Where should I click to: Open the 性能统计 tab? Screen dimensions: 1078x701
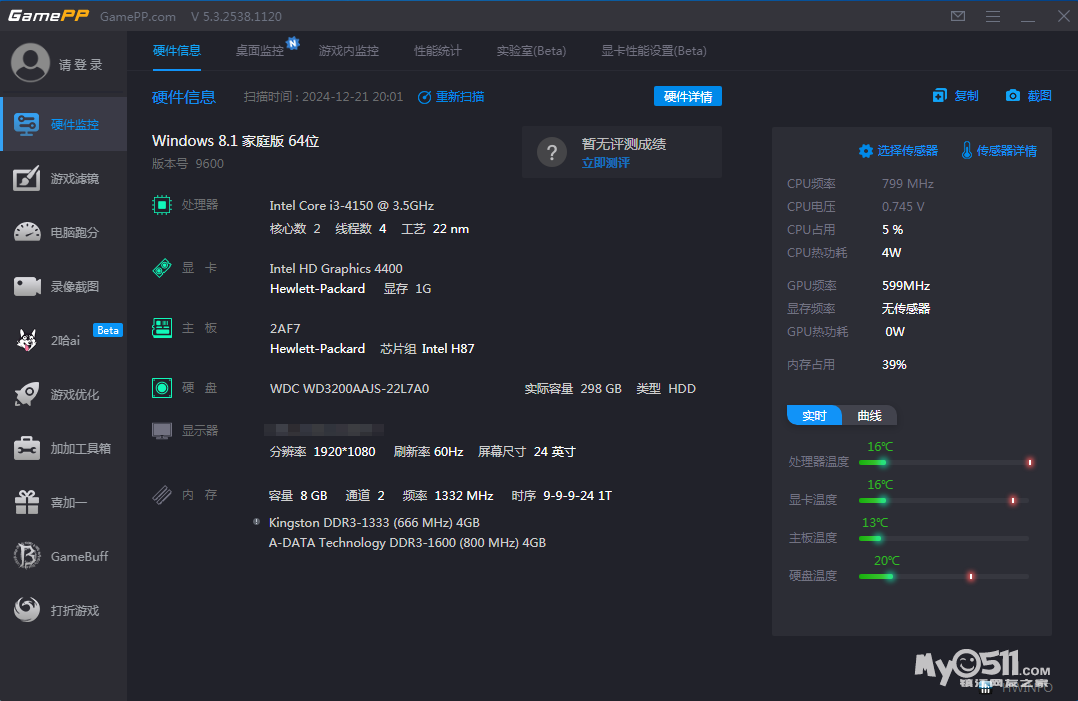(x=438, y=51)
